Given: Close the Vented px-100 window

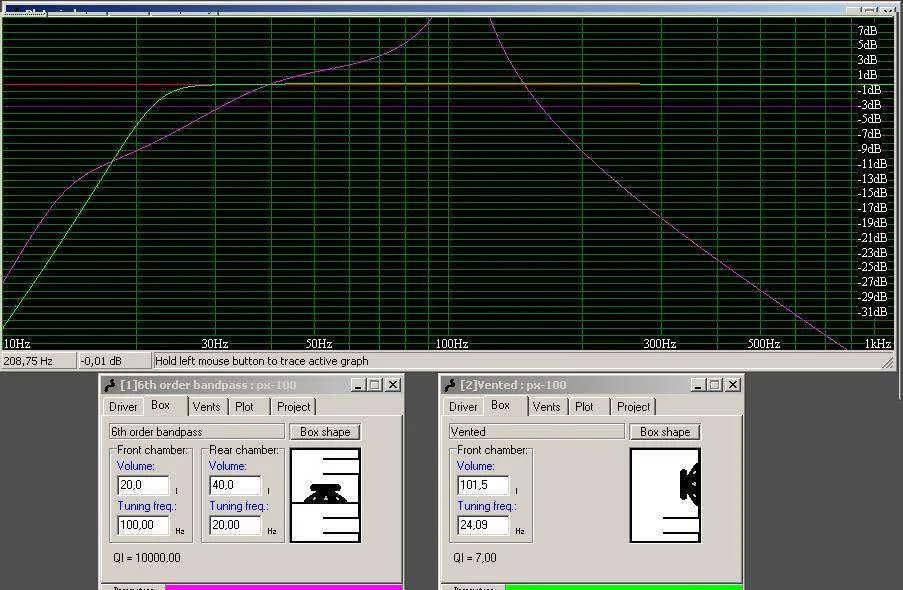Looking at the screenshot, I should click(733, 385).
